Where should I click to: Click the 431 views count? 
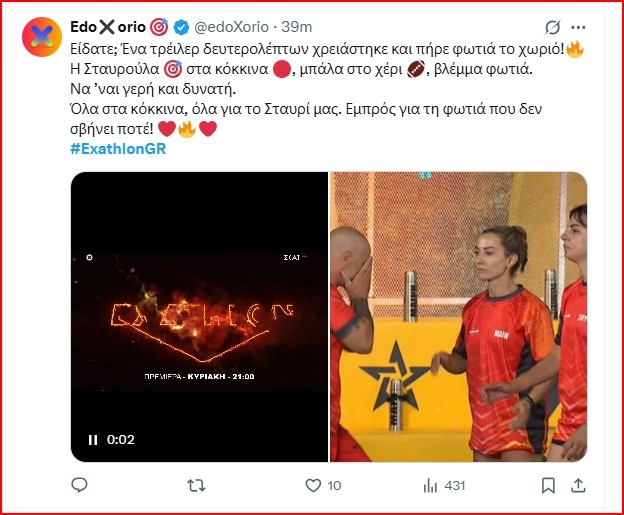pos(455,486)
